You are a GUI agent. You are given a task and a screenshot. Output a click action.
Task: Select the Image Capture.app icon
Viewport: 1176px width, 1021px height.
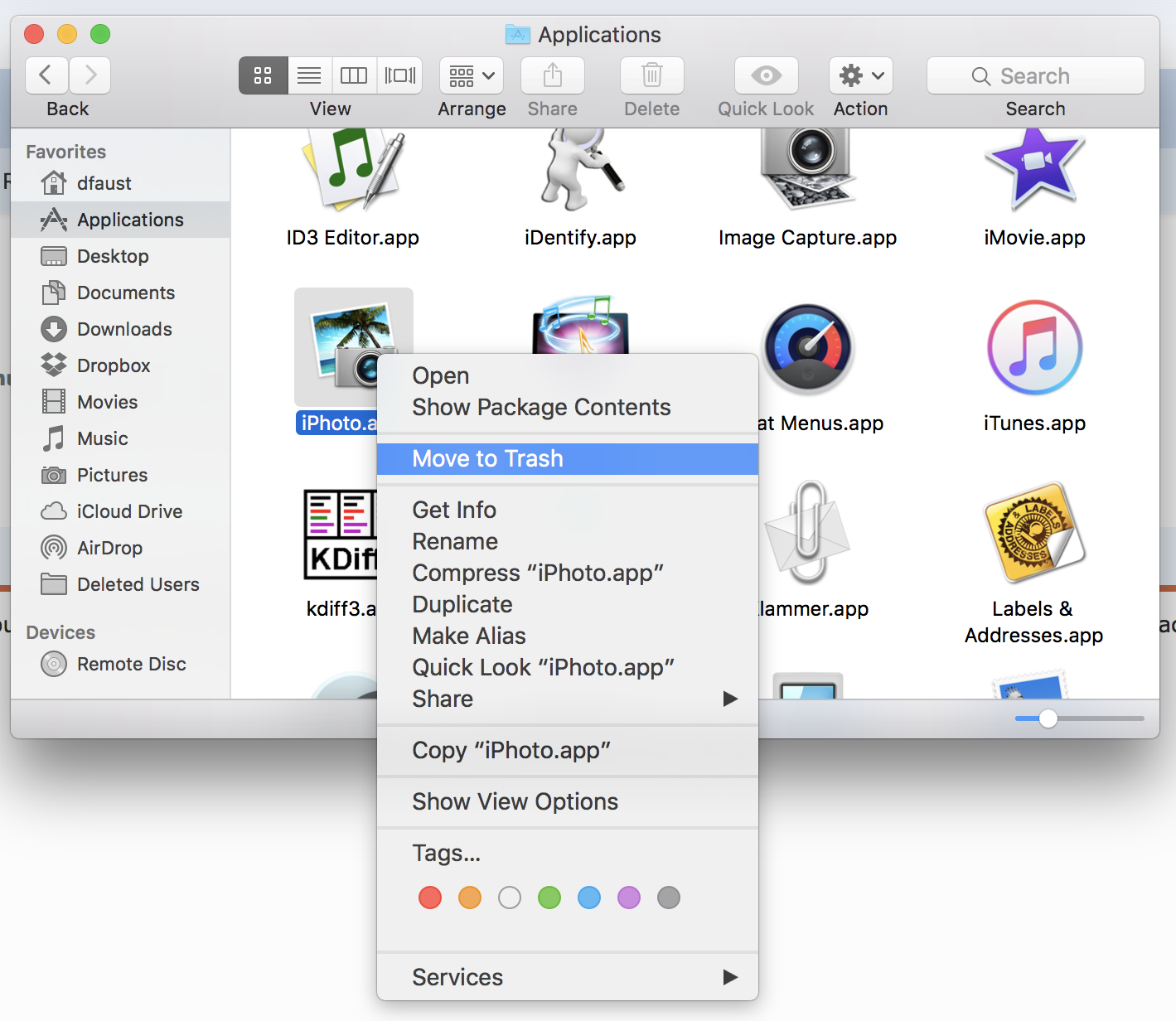[x=808, y=170]
